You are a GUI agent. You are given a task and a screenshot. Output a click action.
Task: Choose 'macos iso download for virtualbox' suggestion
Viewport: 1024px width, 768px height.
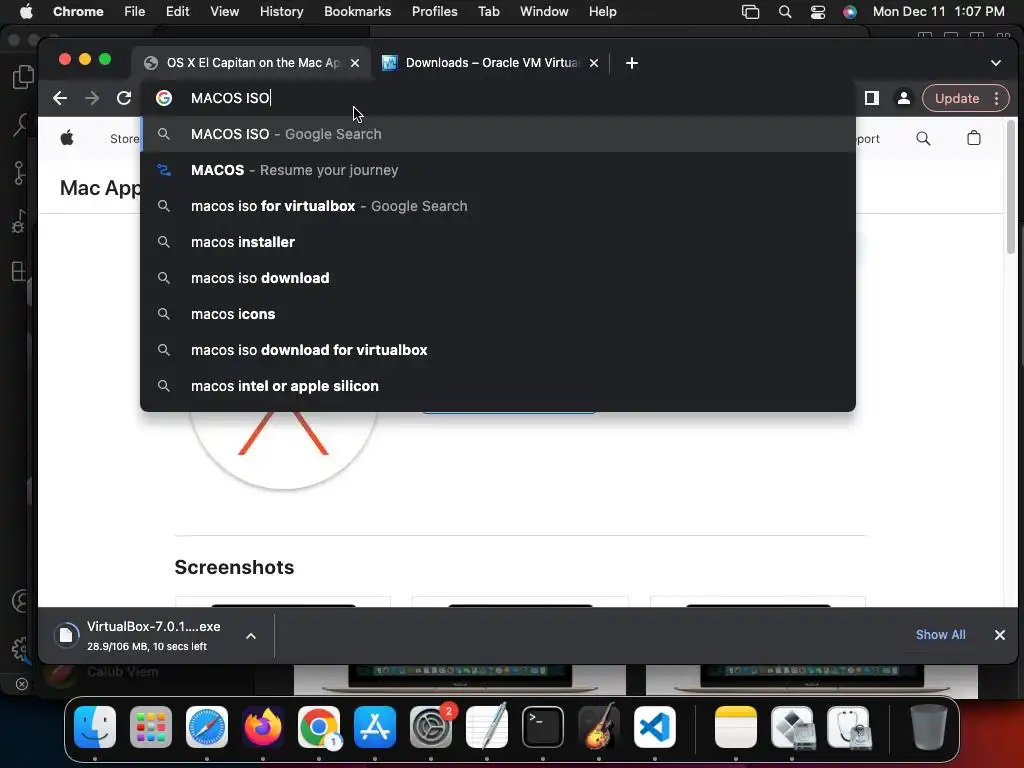498,350
